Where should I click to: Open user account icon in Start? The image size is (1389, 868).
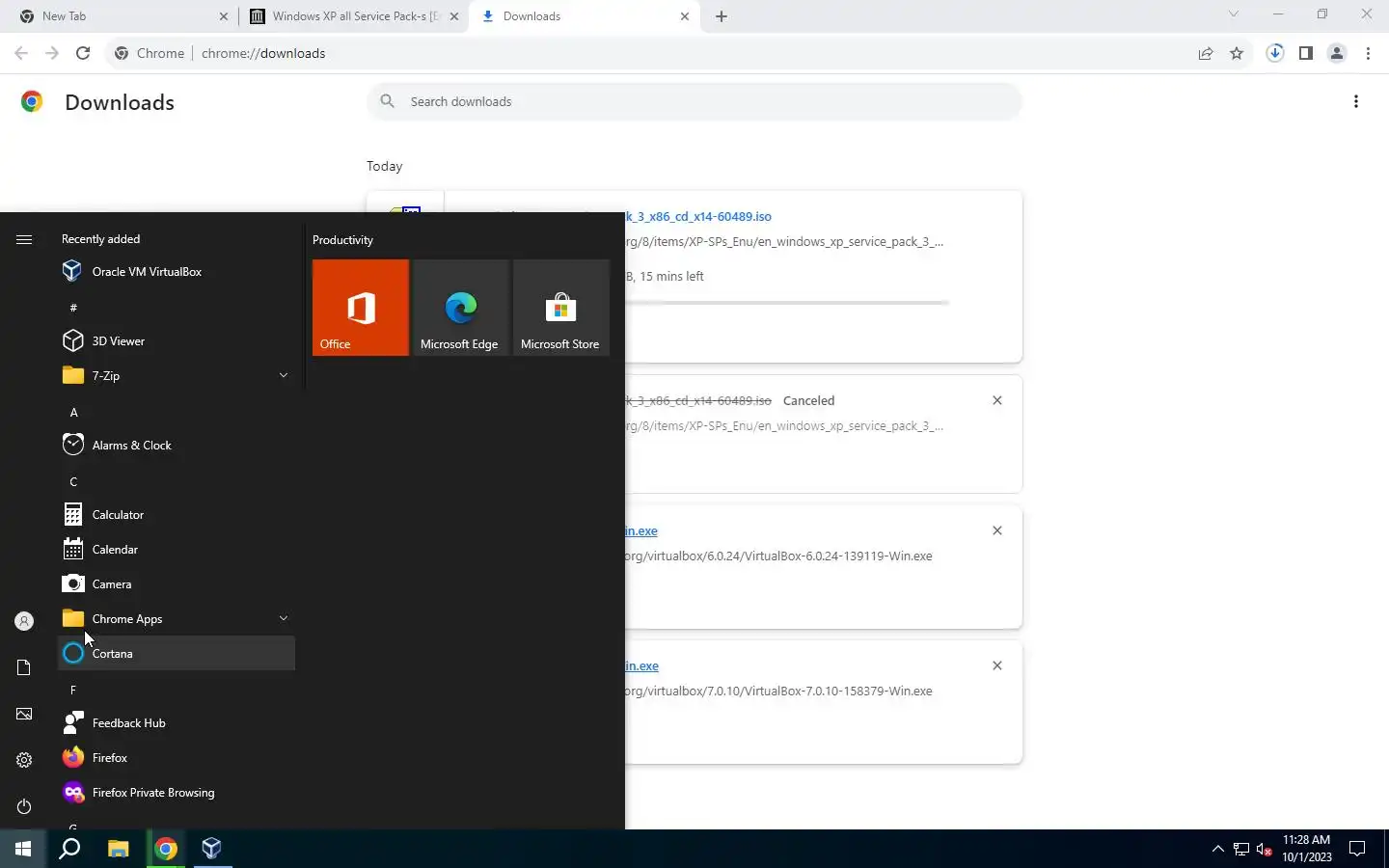[24, 621]
